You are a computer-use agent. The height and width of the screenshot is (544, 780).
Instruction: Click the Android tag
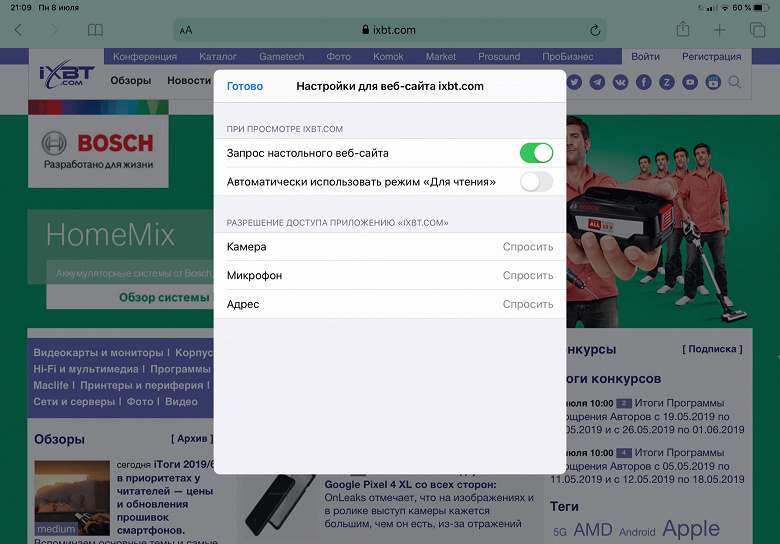coord(637,532)
